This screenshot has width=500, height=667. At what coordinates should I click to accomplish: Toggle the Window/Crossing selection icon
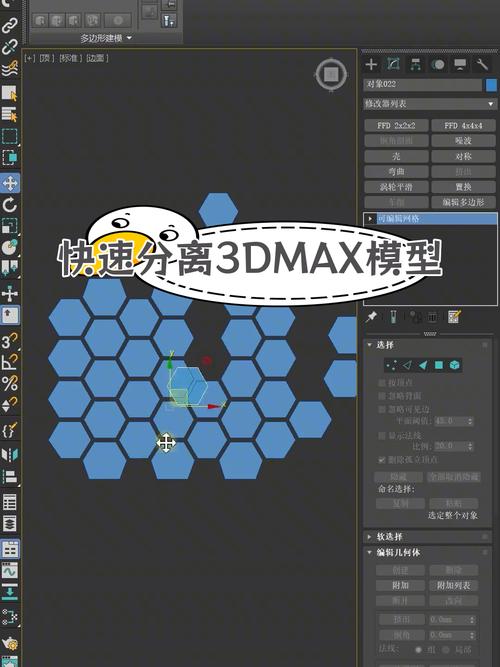point(9,158)
